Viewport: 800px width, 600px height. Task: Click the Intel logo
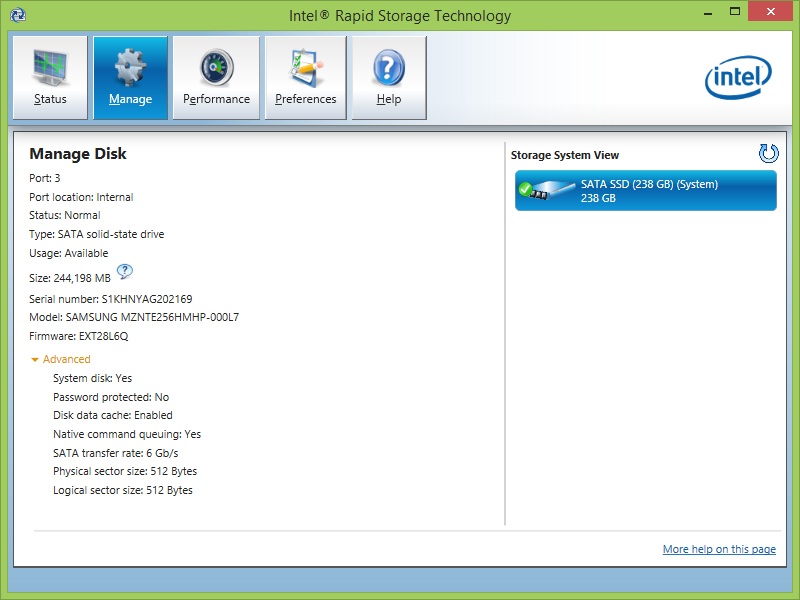coord(738,77)
